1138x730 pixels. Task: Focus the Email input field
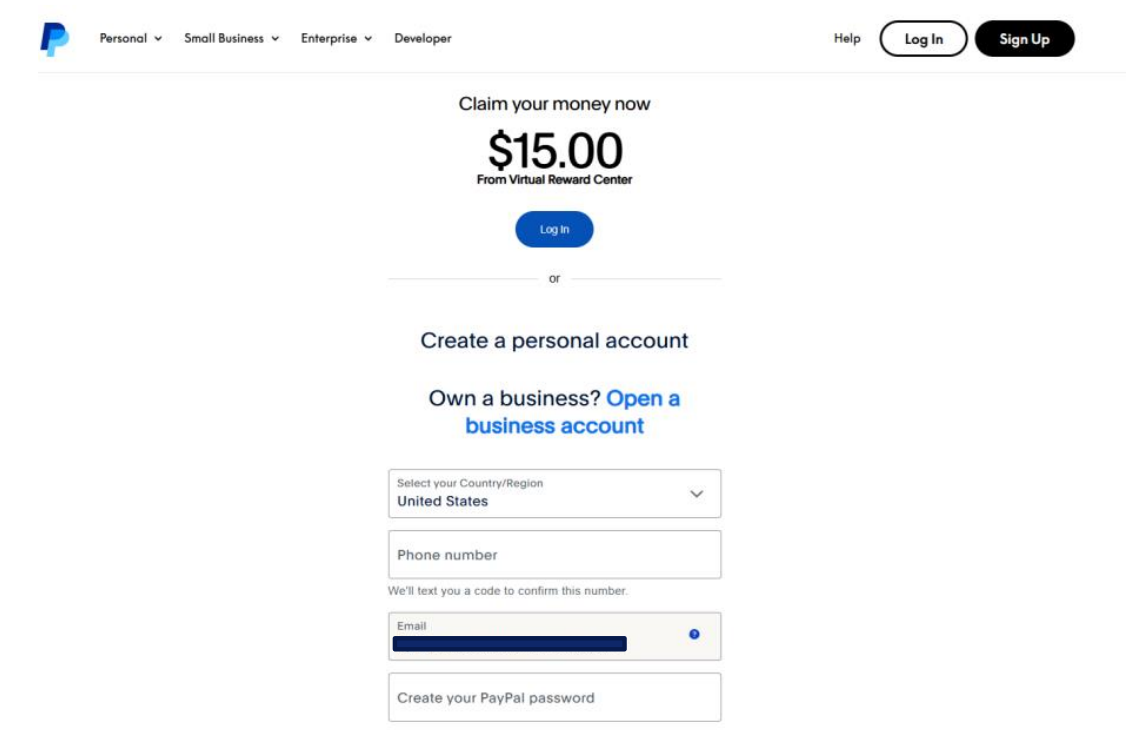(x=554, y=636)
